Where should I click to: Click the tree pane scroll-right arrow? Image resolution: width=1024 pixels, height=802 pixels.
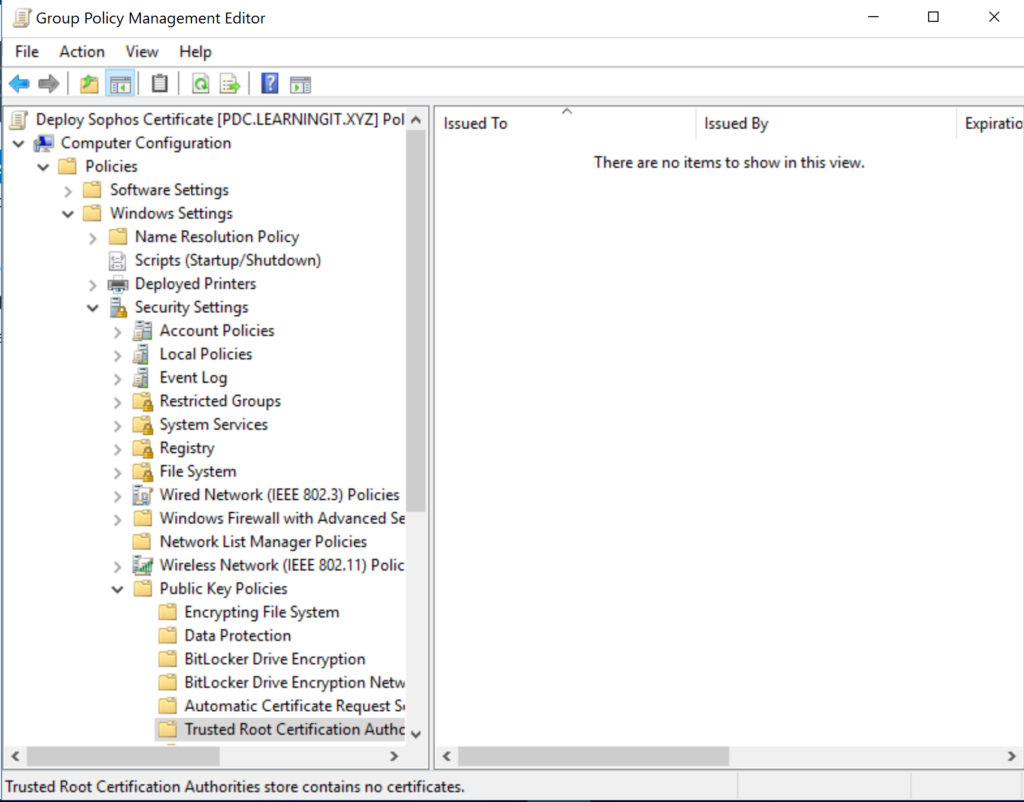[x=394, y=756]
